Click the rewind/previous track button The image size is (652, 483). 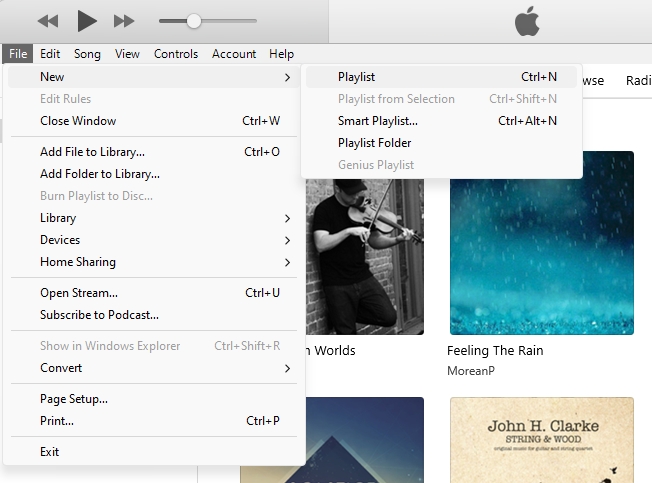tap(48, 21)
